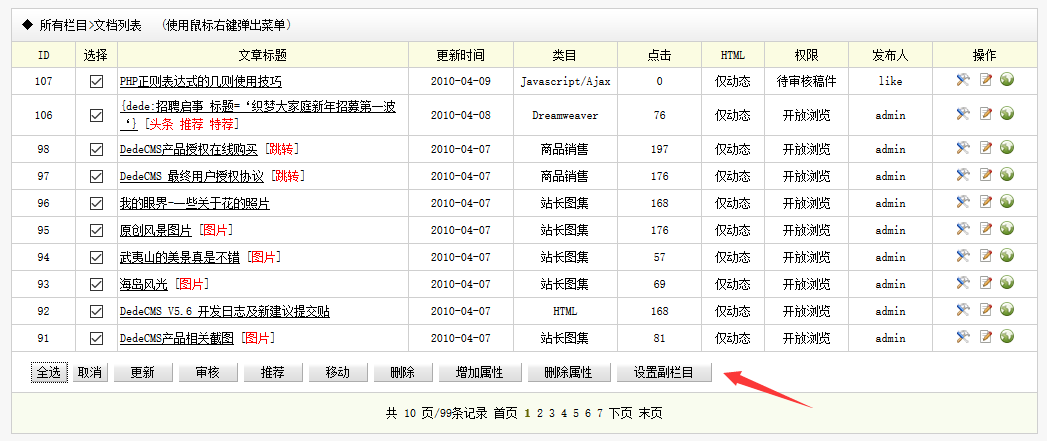Click the tool icon in row ID 92
Viewport: 1047px width, 441px height.
point(963,310)
